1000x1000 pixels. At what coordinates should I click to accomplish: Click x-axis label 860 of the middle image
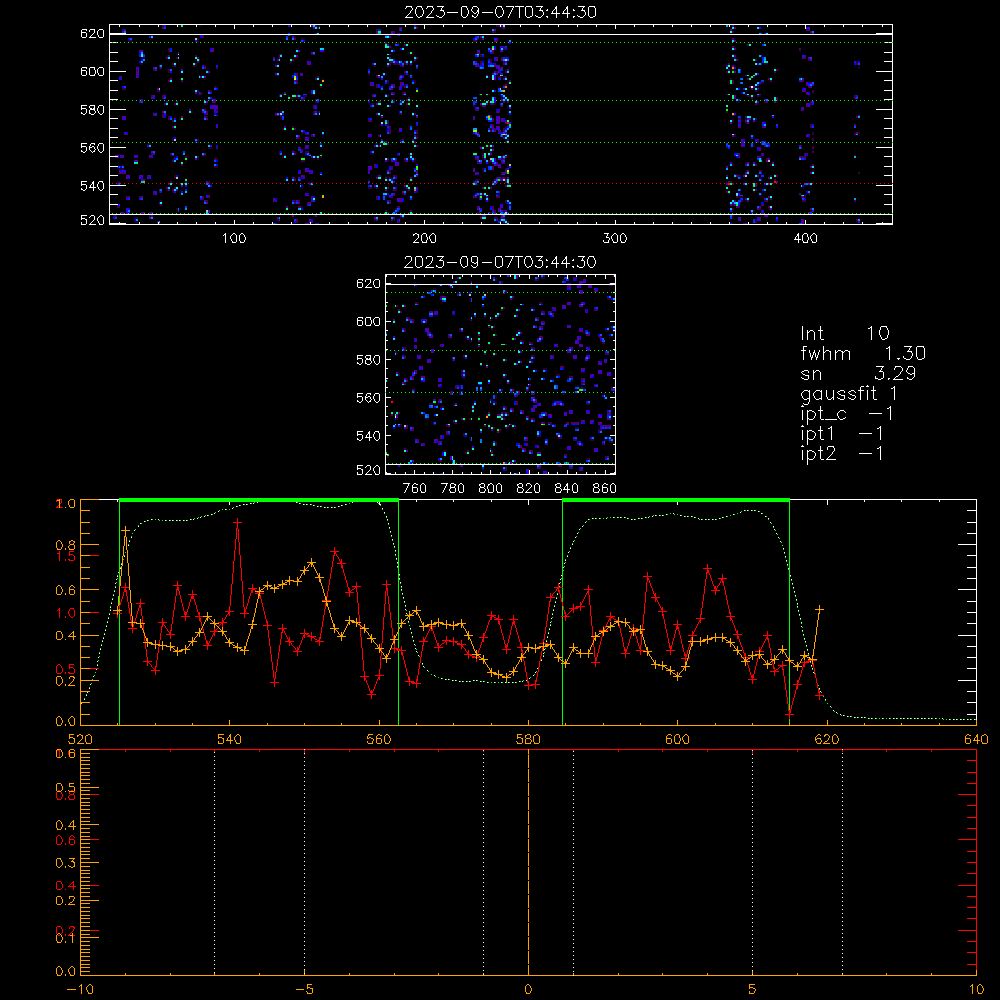(604, 489)
